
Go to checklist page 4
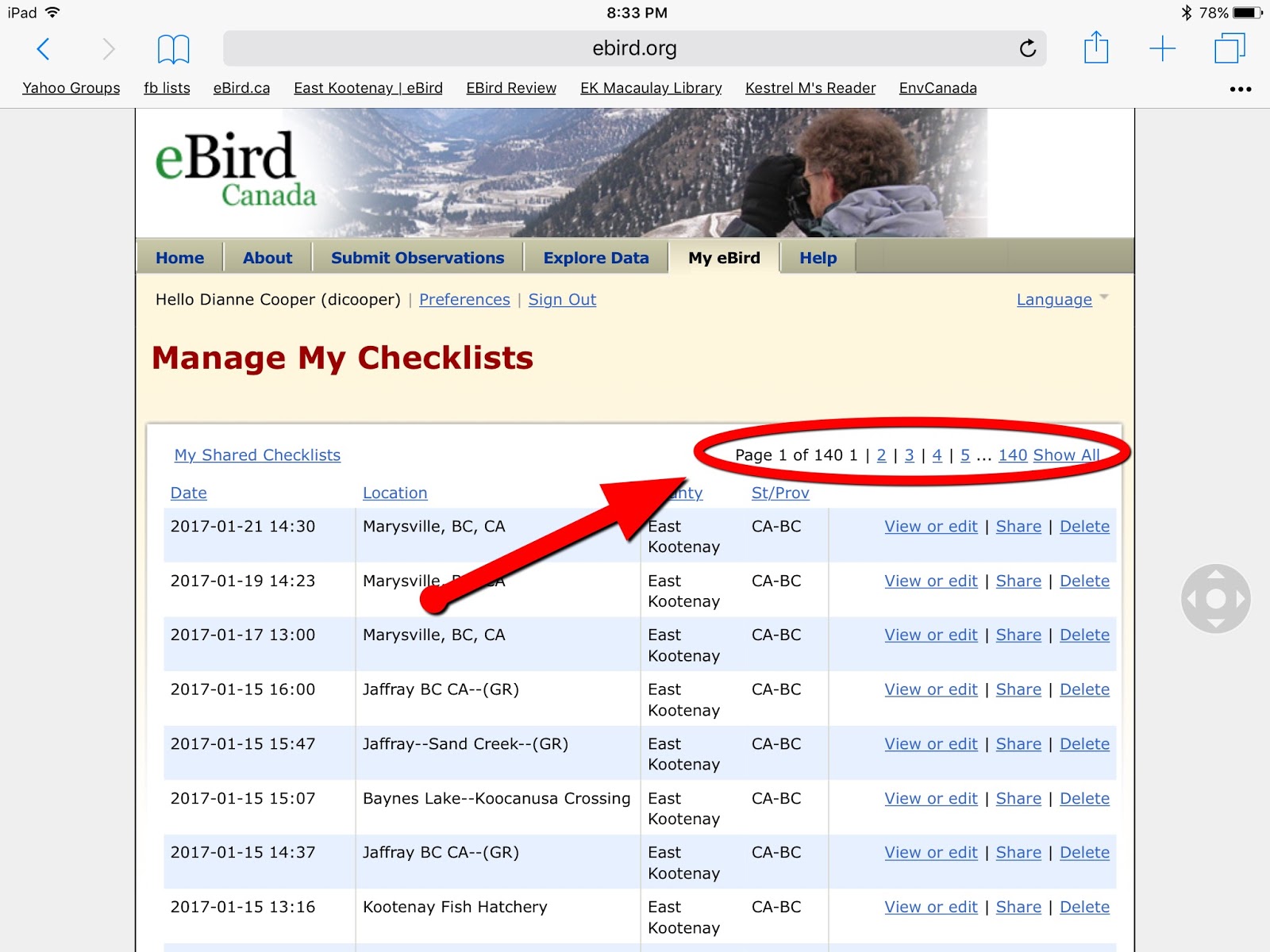click(937, 455)
